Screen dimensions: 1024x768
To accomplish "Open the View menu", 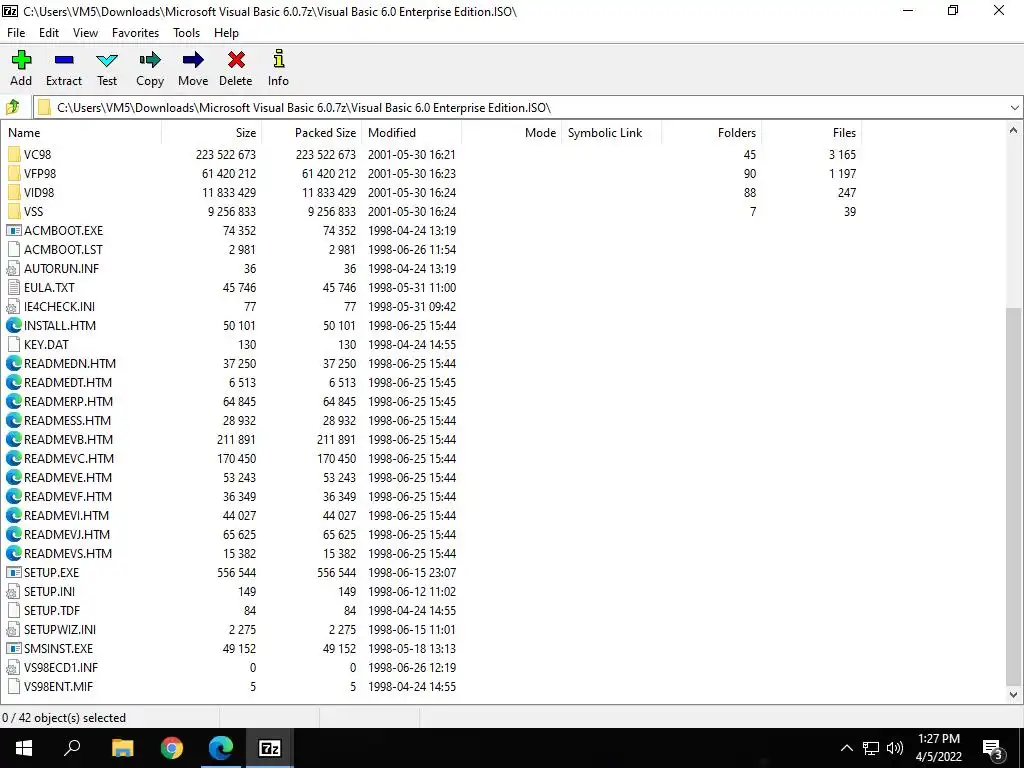I will [x=86, y=33].
